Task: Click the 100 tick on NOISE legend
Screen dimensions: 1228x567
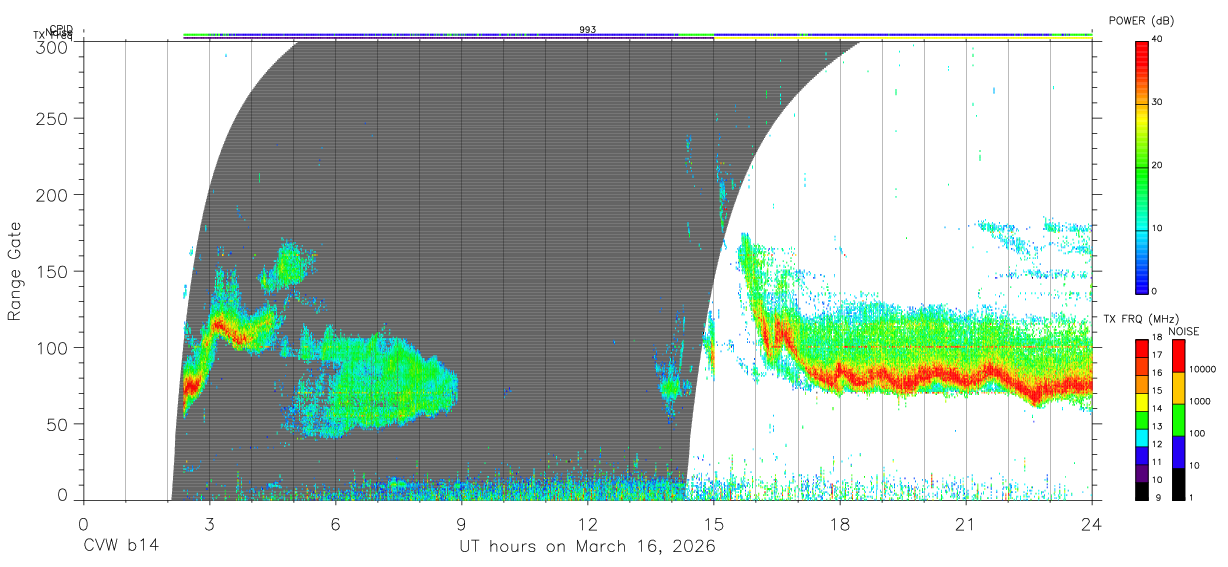Action: tap(1195, 434)
